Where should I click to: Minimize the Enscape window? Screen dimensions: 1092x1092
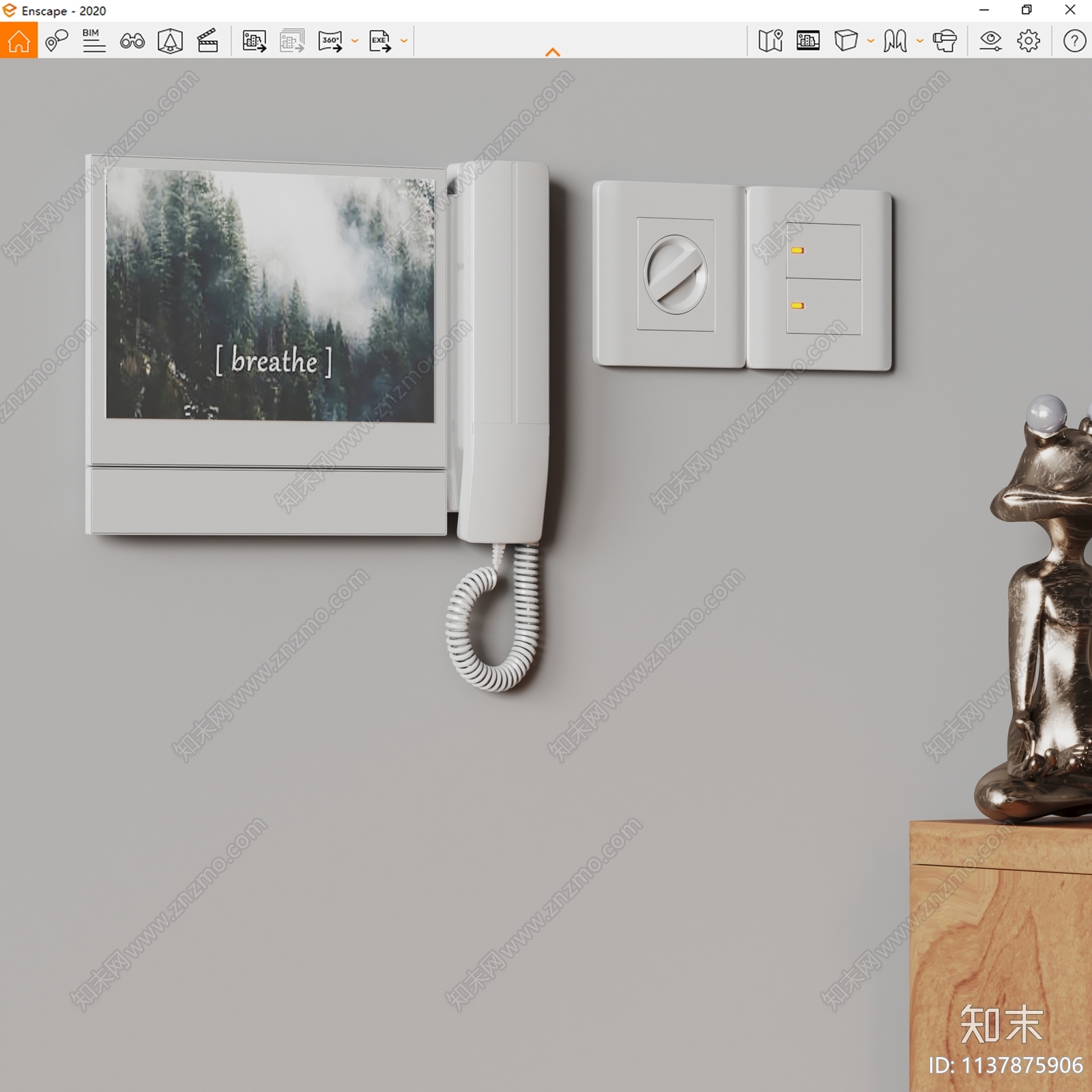(x=984, y=10)
